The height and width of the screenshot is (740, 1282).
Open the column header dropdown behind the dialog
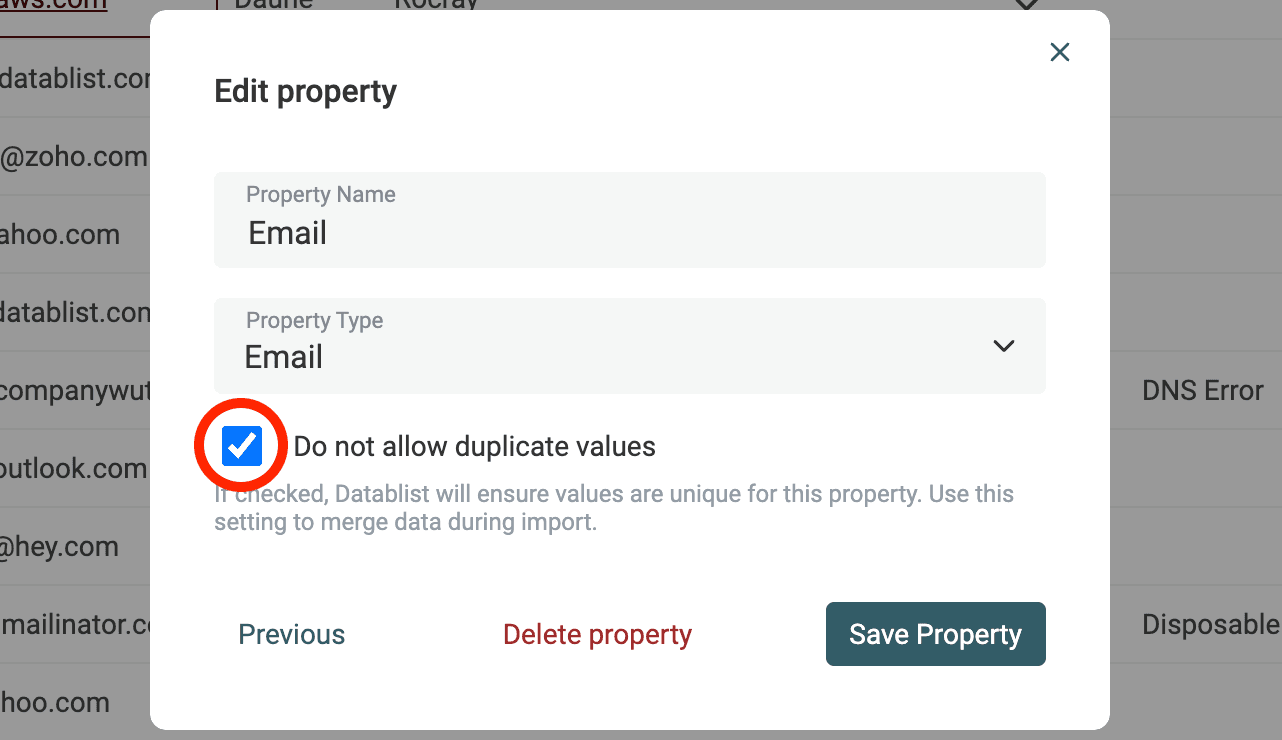pos(1026,5)
